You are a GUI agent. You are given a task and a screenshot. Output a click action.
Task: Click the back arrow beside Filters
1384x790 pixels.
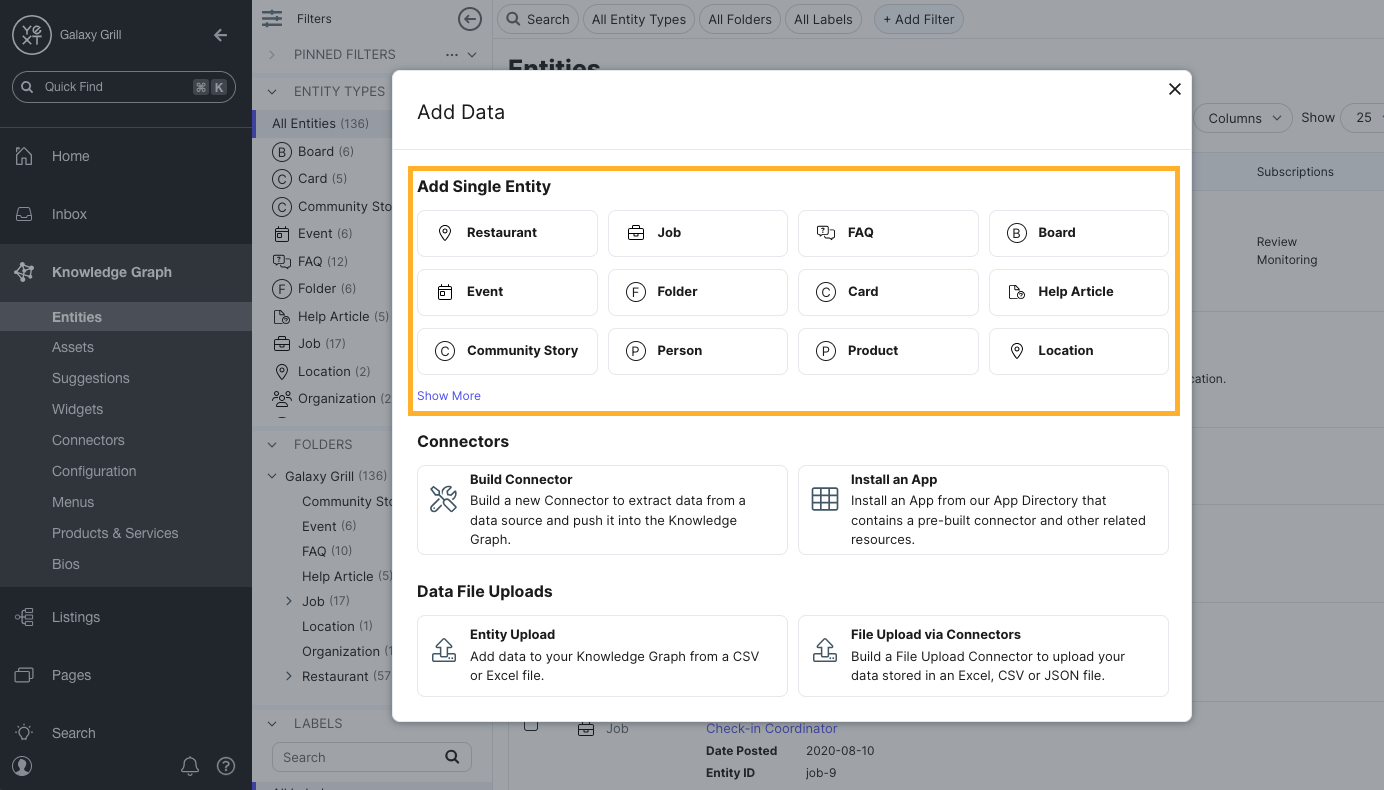(x=469, y=18)
